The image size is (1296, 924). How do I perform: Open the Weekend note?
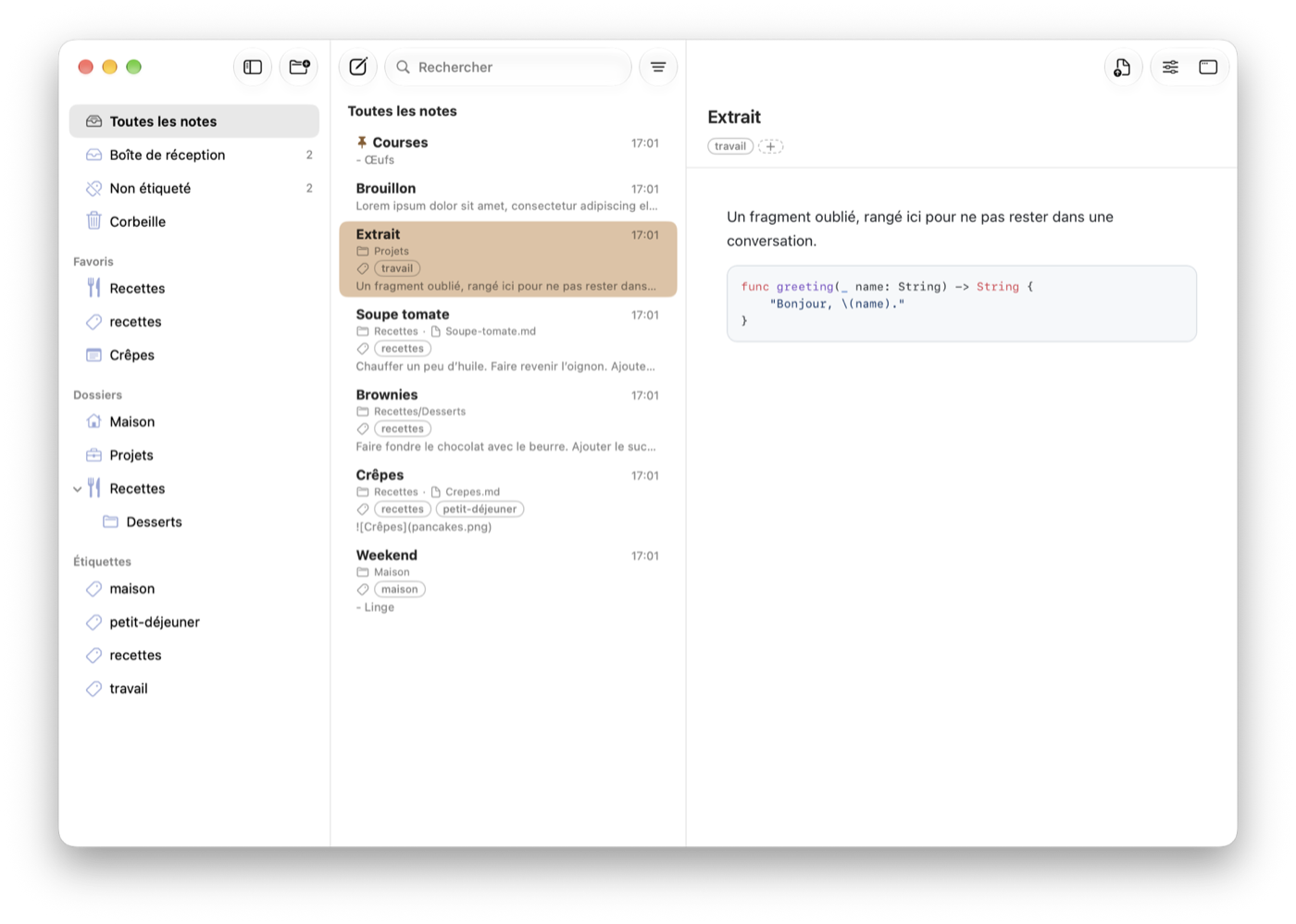[x=508, y=581]
